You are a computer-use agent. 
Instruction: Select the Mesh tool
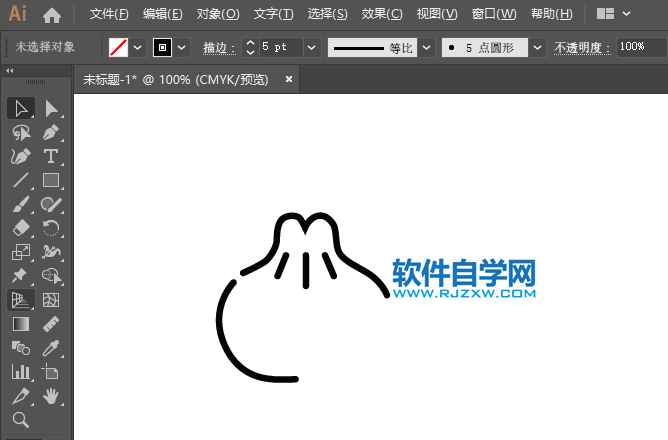[x=51, y=300]
